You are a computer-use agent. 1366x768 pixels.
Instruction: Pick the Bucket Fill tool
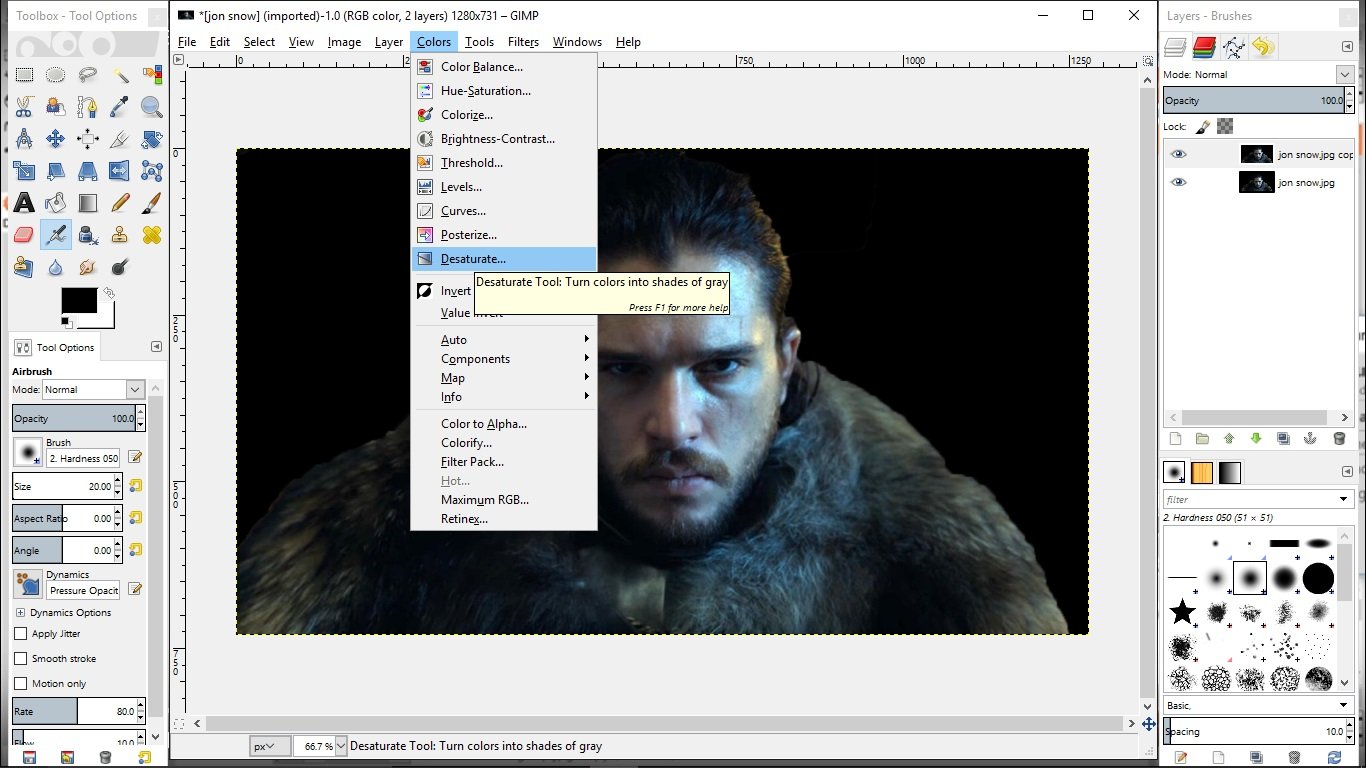click(56, 203)
